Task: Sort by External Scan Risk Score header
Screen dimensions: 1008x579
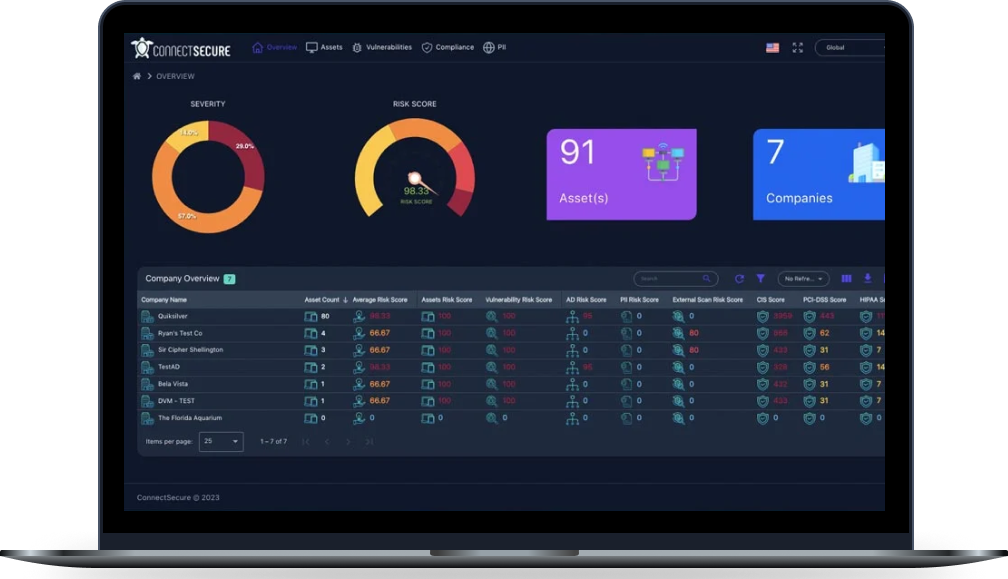Action: 708,299
